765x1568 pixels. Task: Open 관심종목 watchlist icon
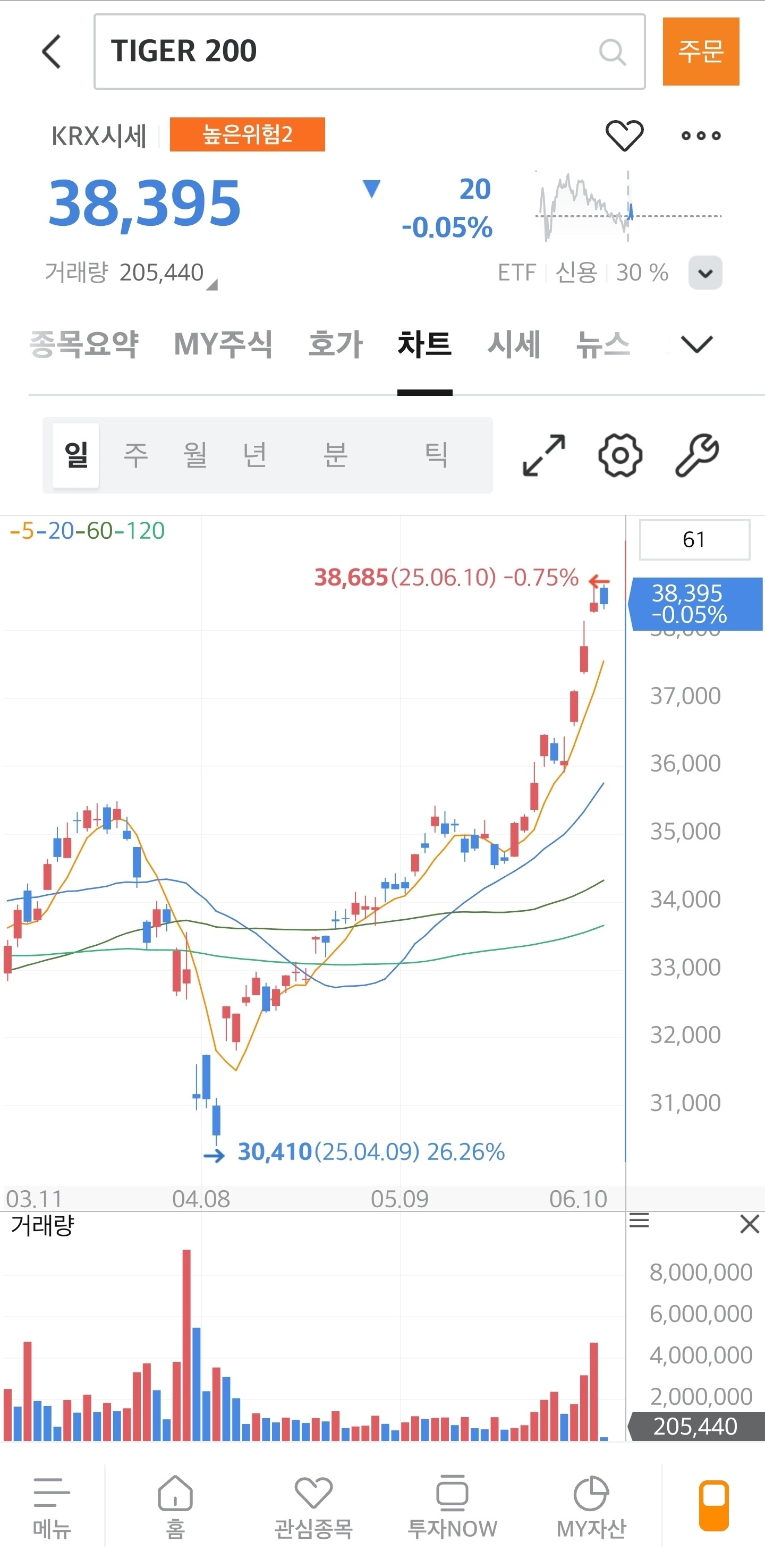point(313,1505)
